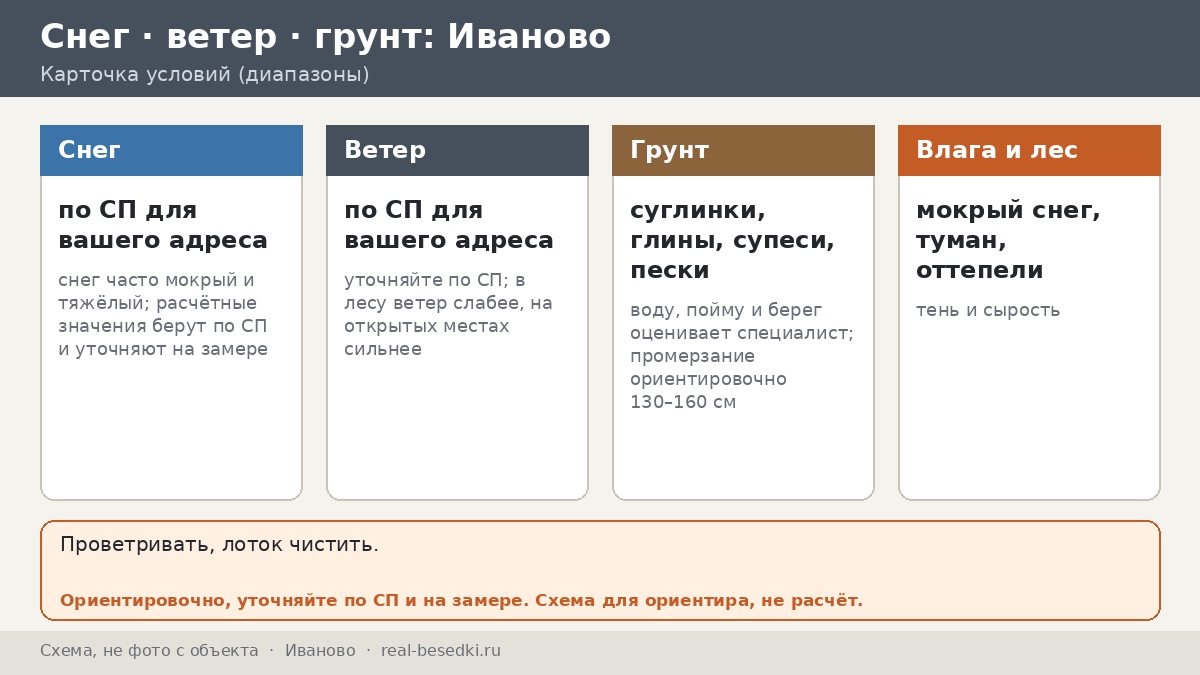Click the value '130–160 см'
The image size is (1200, 675).
[683, 402]
